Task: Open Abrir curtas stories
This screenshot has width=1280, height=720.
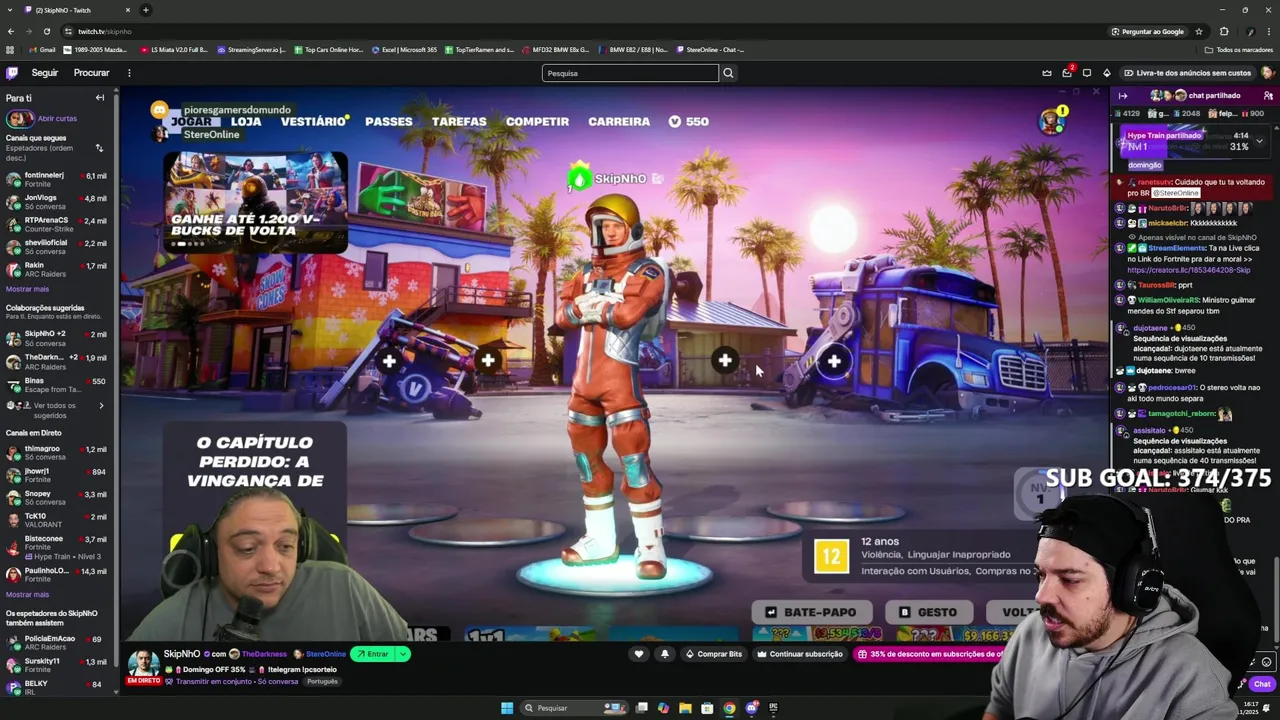Action: point(42,118)
